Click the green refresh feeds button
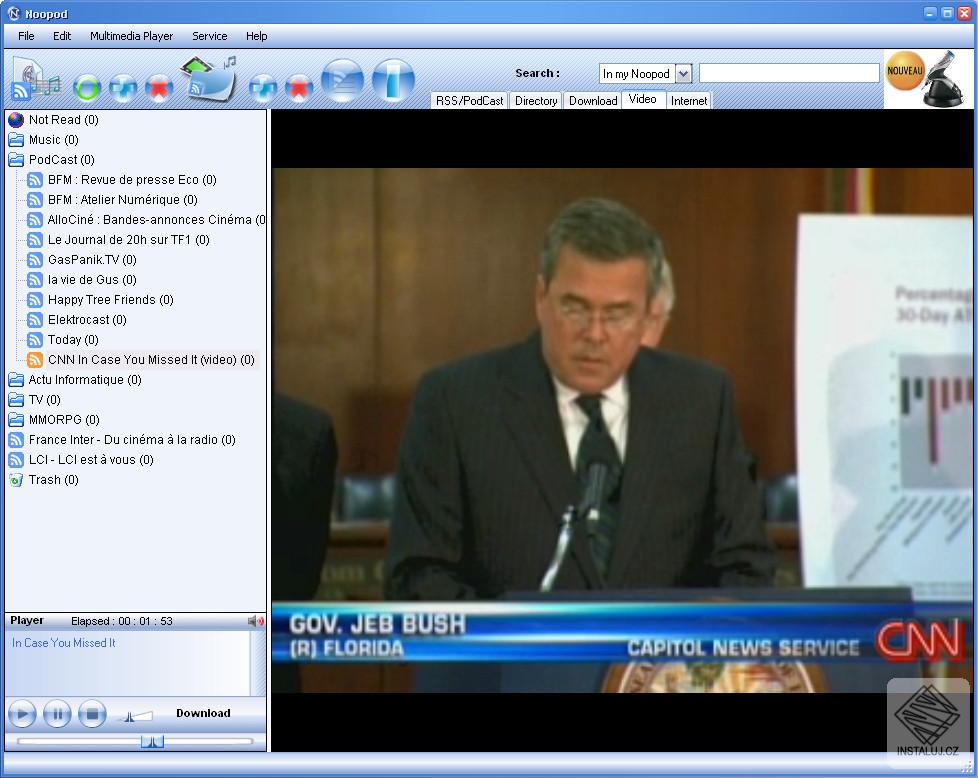This screenshot has height=778, width=978. [x=87, y=87]
